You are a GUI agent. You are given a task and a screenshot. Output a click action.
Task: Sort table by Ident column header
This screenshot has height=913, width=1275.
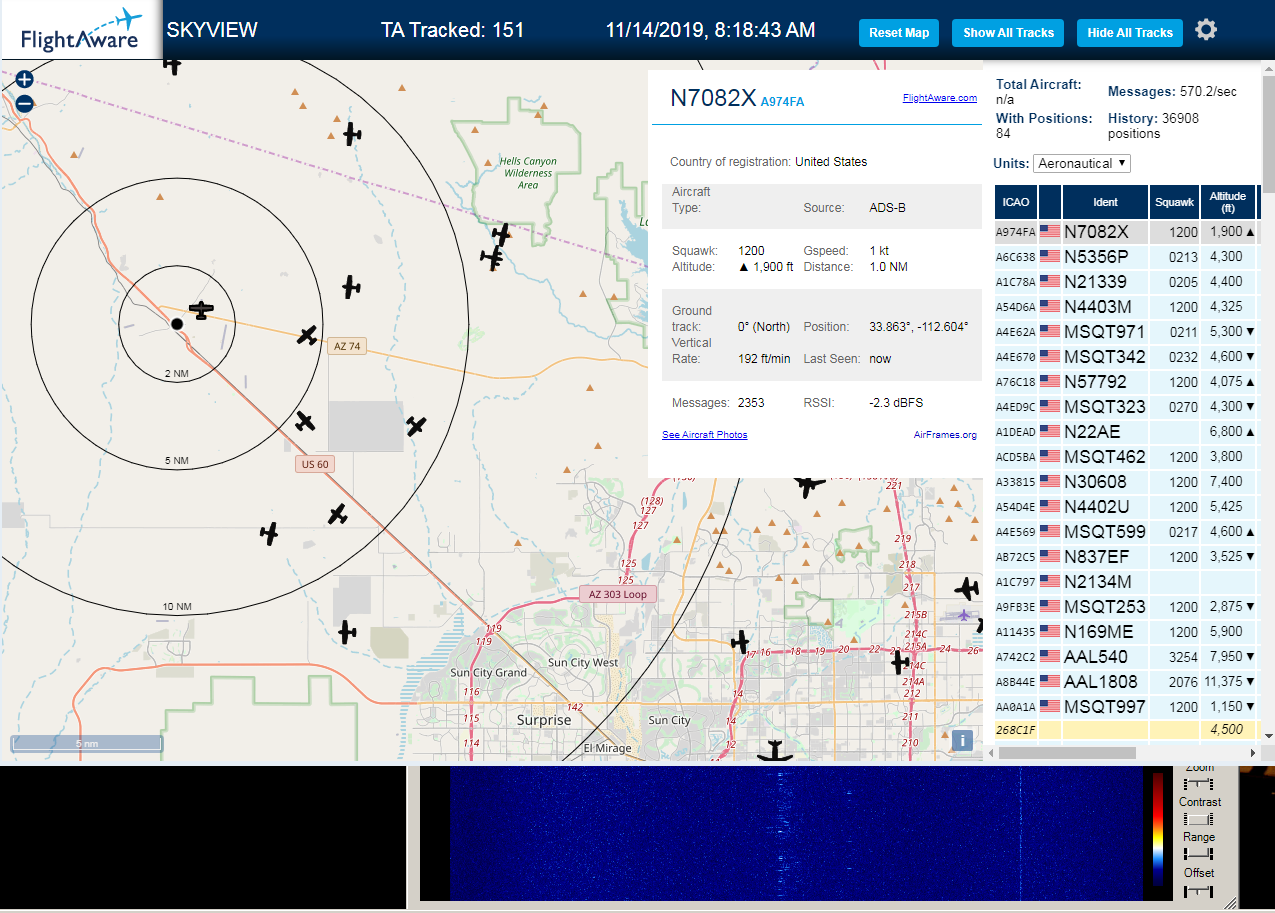(x=1105, y=202)
